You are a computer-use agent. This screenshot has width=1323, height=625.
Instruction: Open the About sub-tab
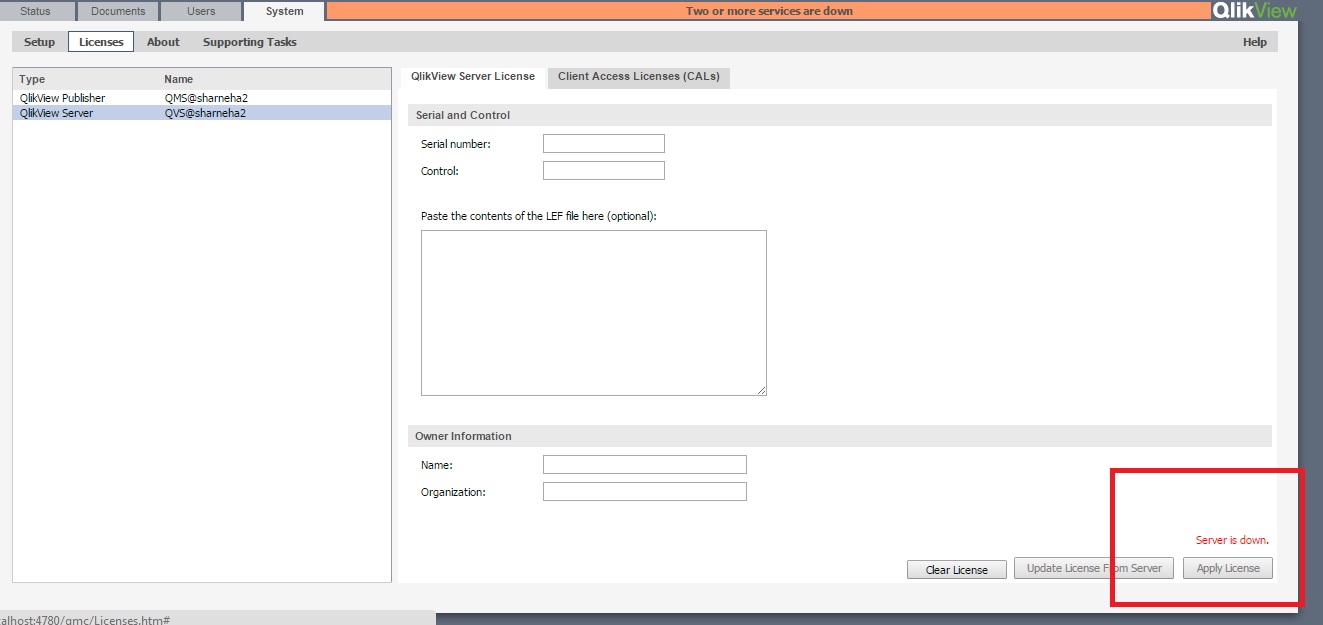163,42
